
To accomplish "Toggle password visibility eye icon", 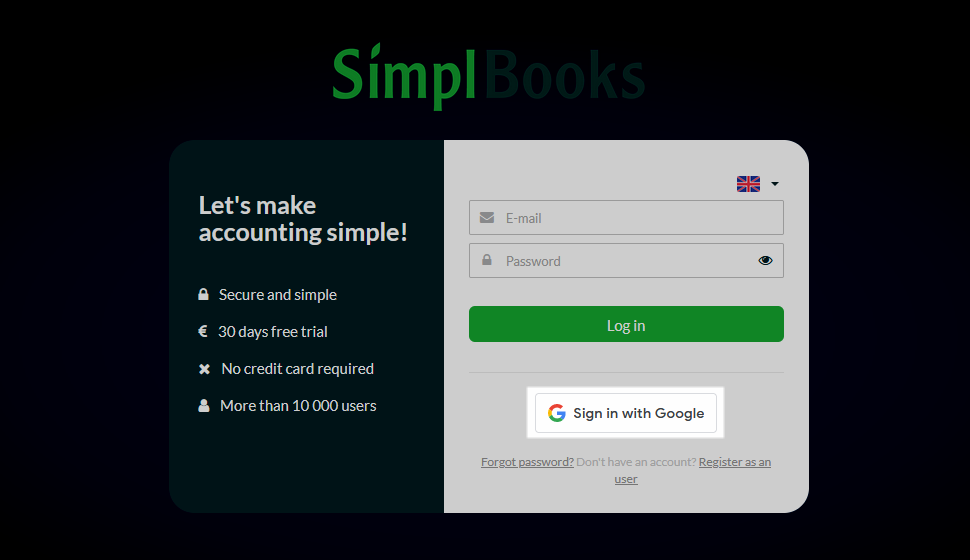I will 765,261.
